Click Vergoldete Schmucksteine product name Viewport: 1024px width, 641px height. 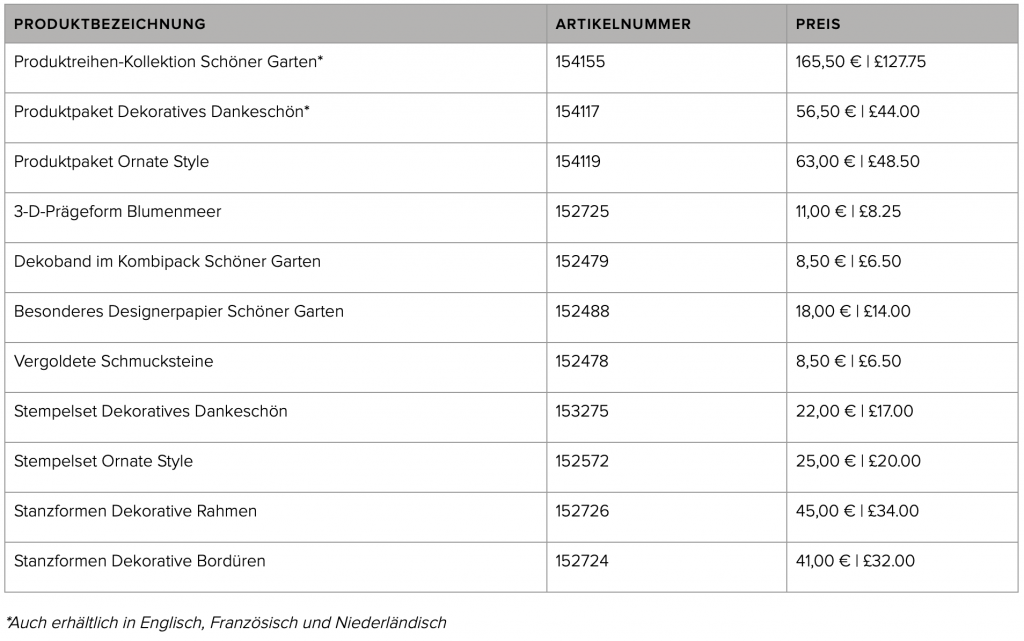pyautogui.click(x=114, y=361)
